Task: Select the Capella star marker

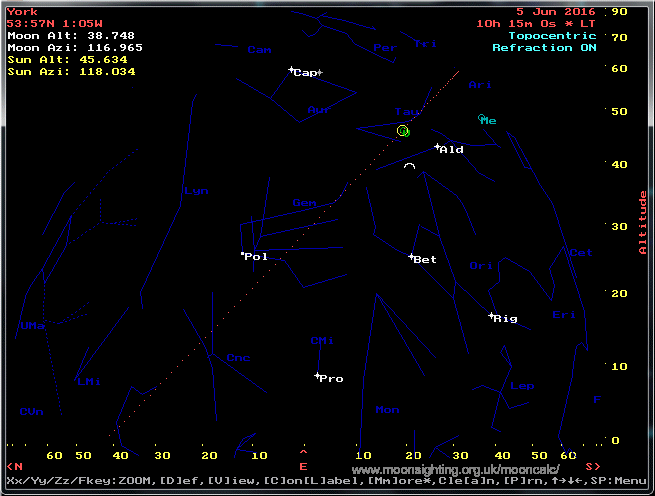Action: [x=292, y=70]
